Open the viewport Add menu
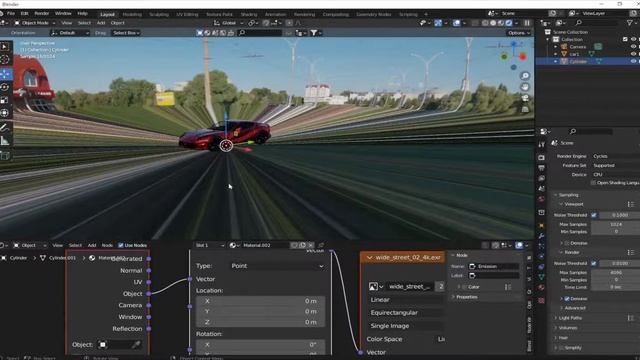 click(101, 23)
